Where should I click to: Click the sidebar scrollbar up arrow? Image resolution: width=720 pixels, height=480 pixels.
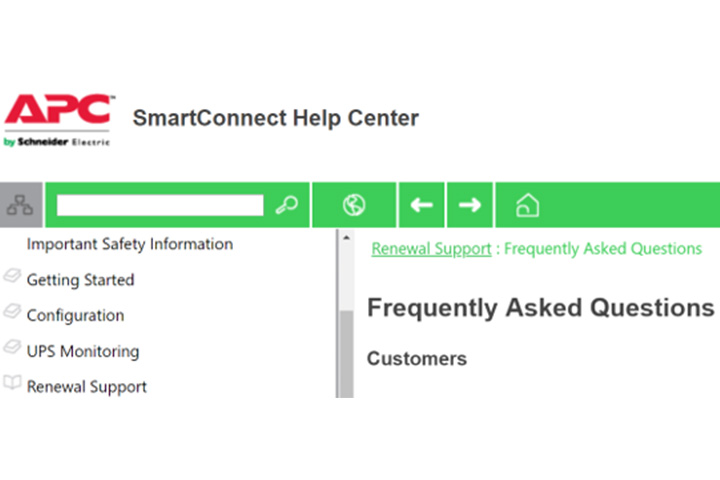click(346, 239)
